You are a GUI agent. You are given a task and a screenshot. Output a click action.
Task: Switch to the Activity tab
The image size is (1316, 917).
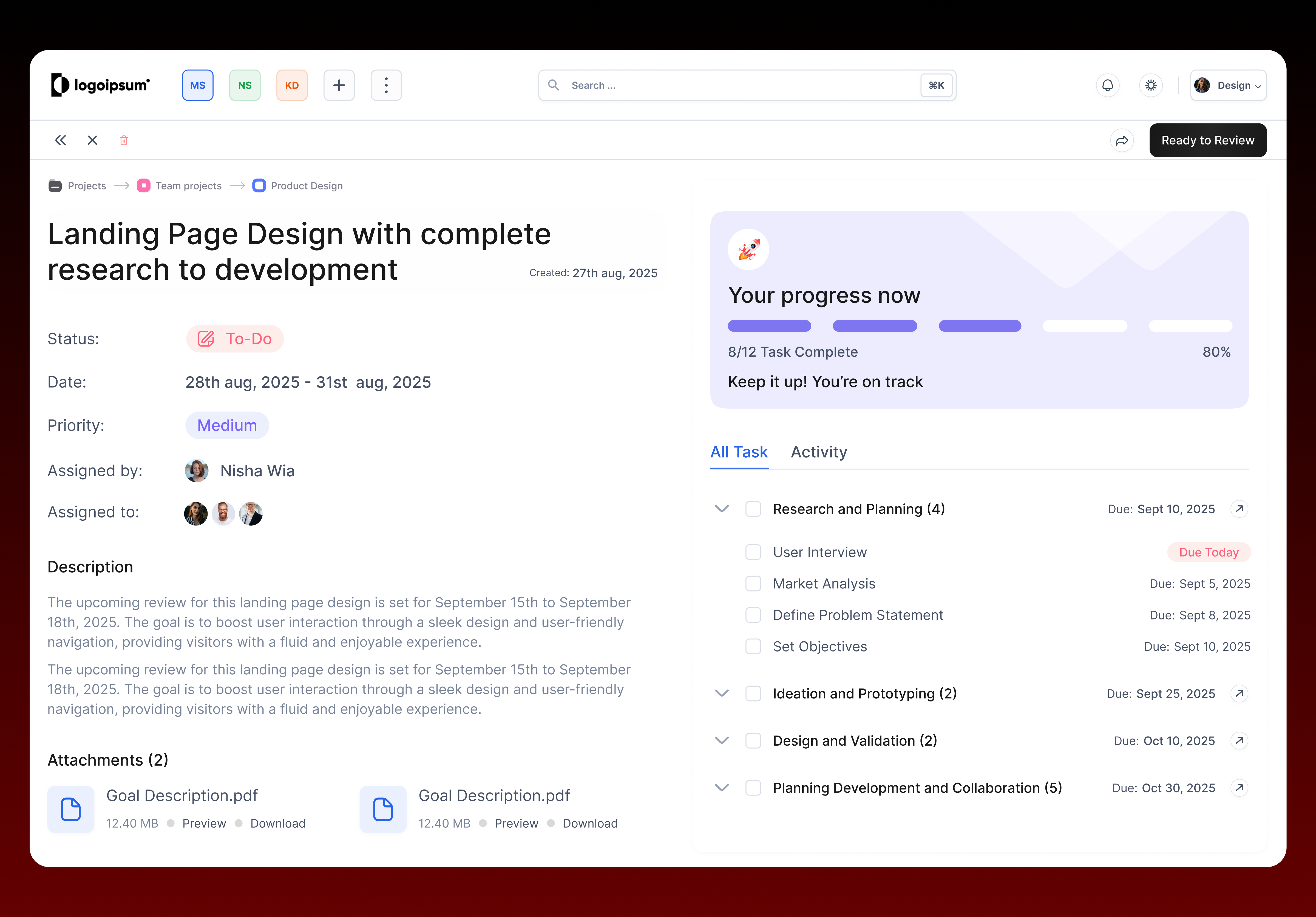click(x=818, y=452)
